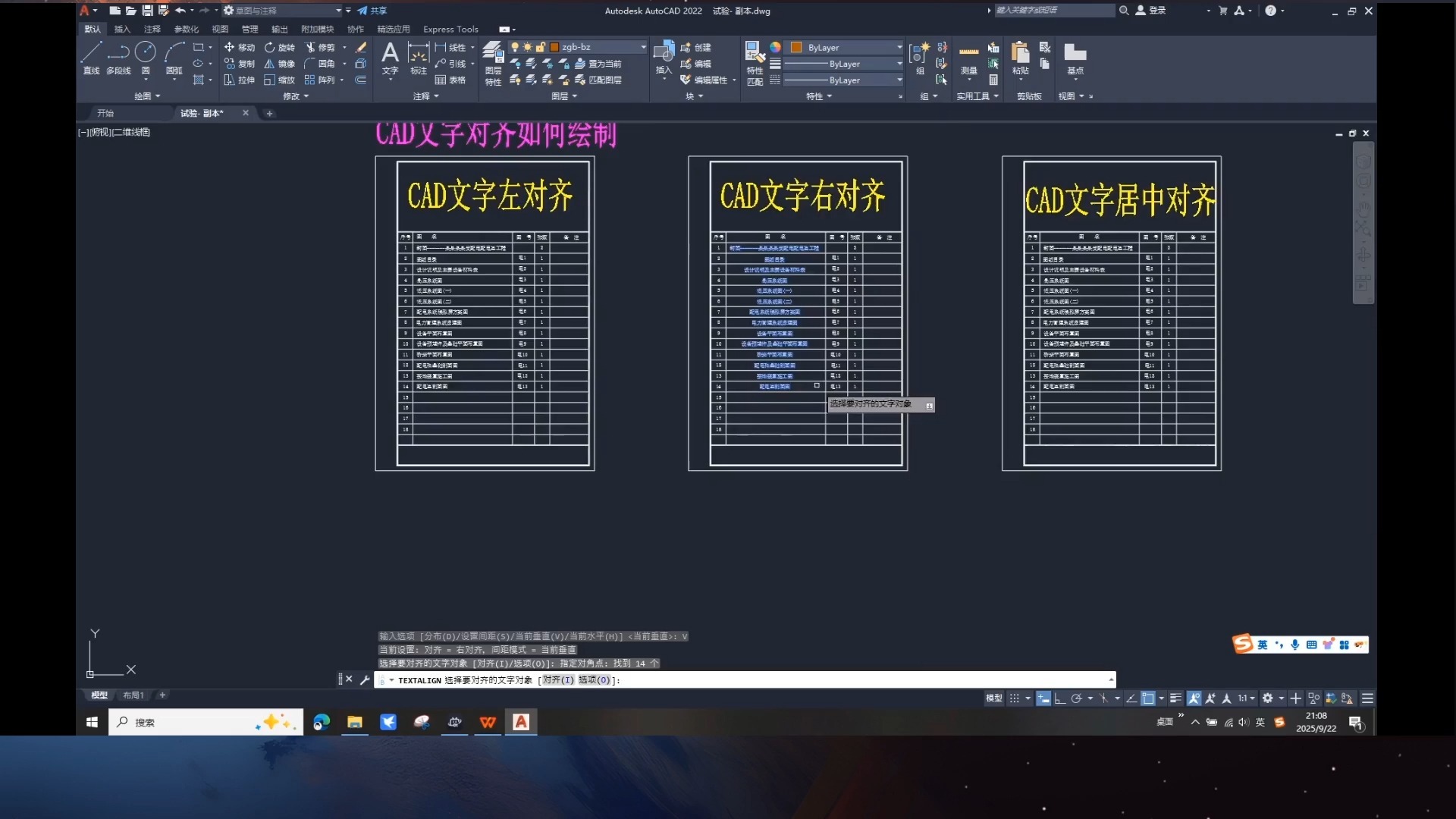This screenshot has width=1456, height=819.
Task: Expand the Layers (图层) panel
Action: click(564, 96)
